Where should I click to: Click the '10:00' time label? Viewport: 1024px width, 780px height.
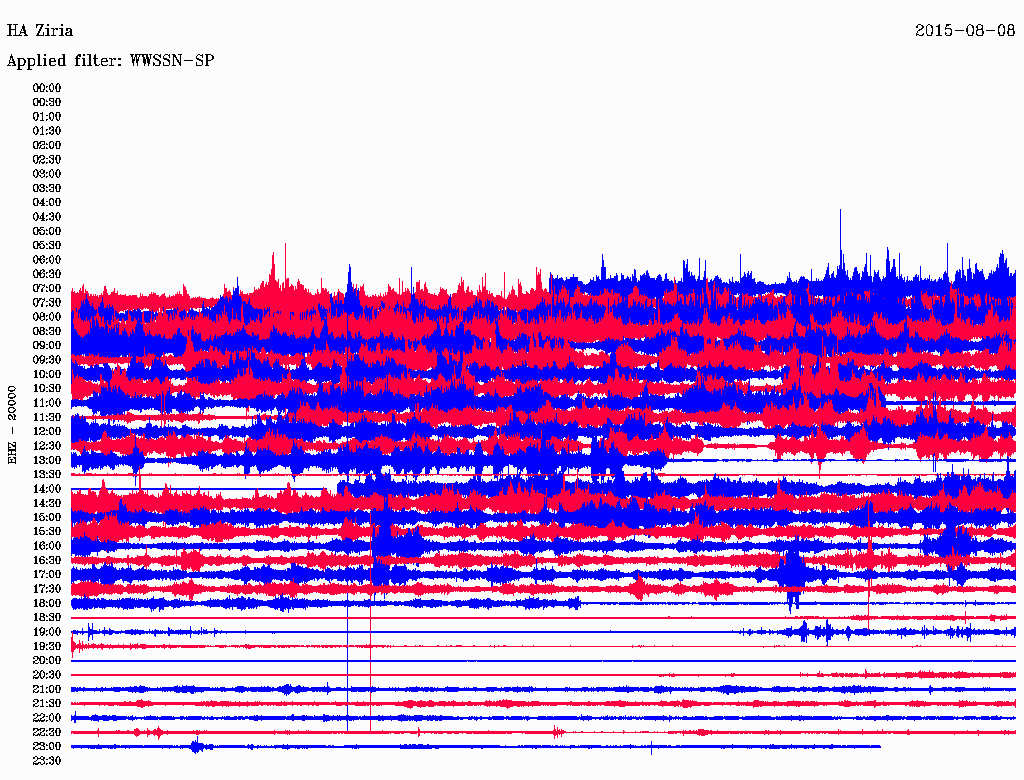pos(47,374)
